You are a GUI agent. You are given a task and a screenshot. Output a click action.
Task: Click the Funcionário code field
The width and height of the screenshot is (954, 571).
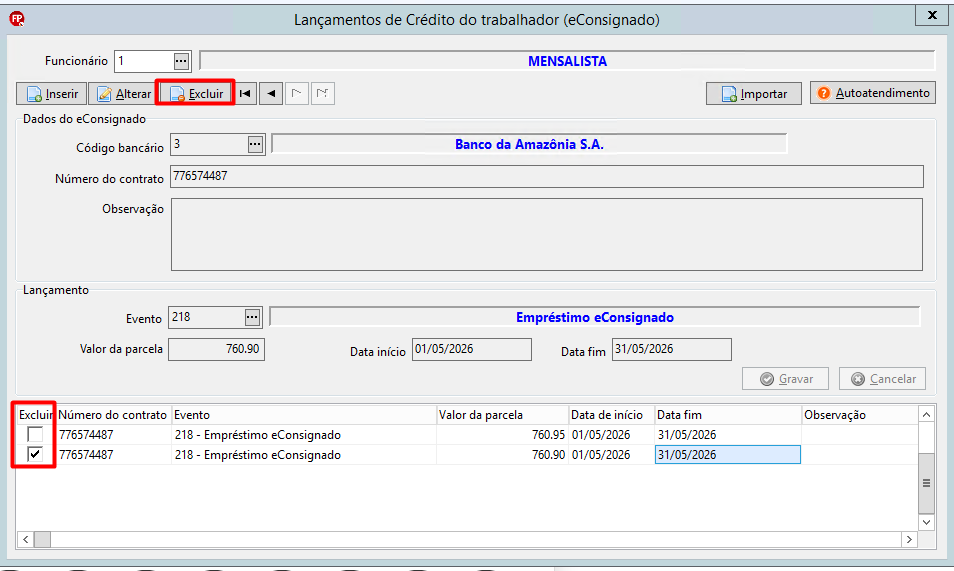pos(144,61)
